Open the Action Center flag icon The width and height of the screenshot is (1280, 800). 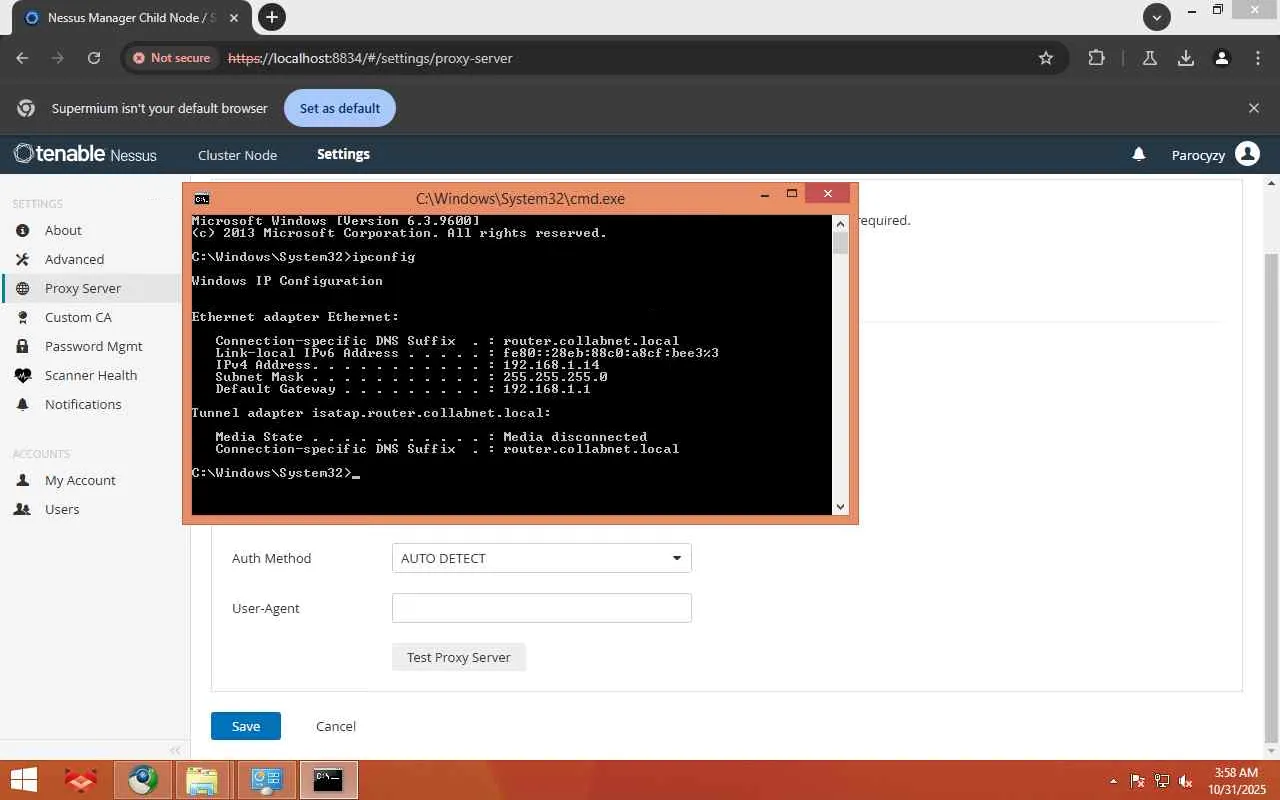pos(1138,781)
